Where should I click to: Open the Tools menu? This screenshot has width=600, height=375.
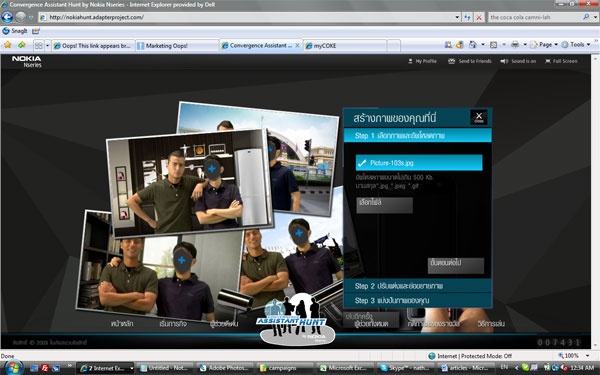point(576,45)
